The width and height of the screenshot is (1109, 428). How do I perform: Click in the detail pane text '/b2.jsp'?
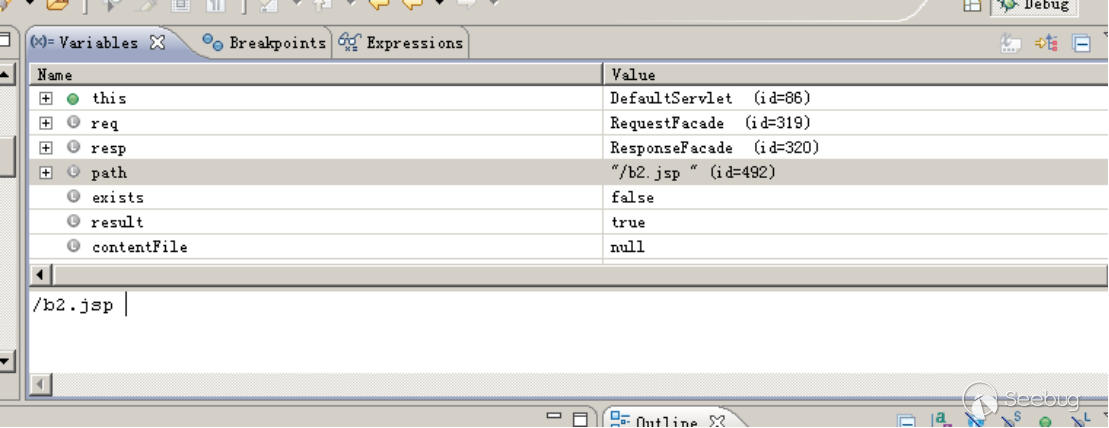[x=72, y=306]
